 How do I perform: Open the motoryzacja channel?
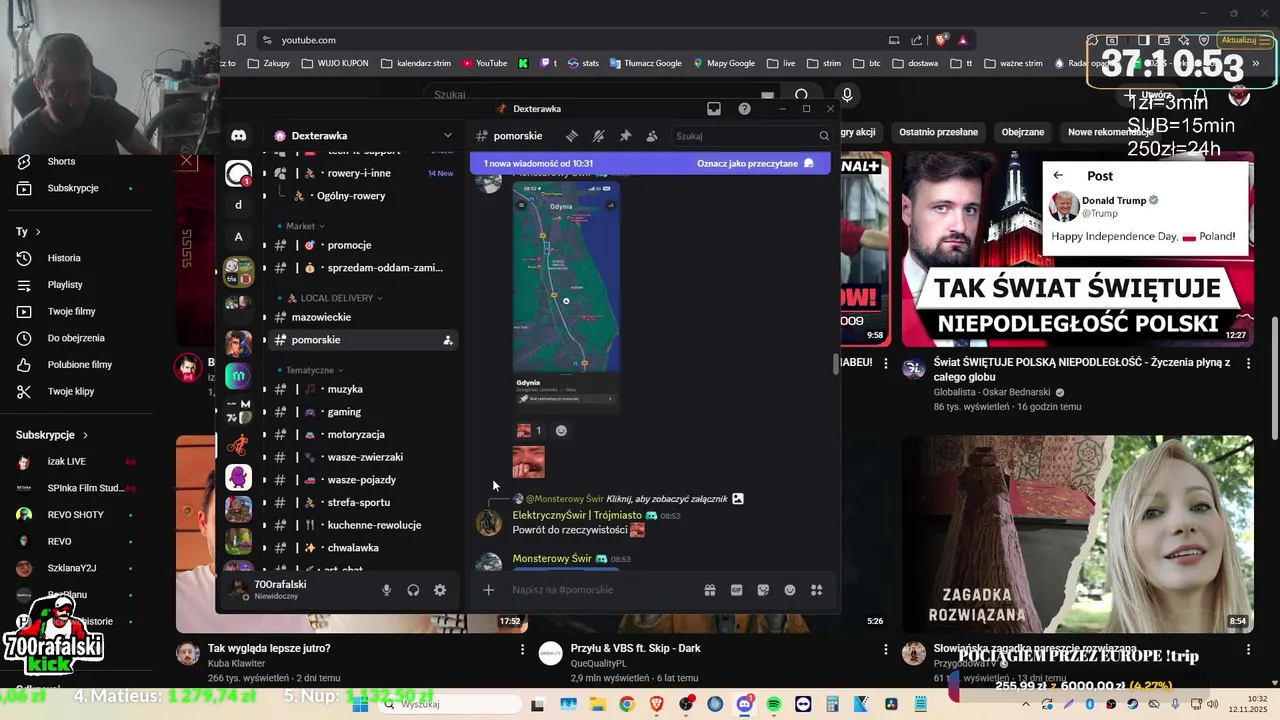coord(362,435)
